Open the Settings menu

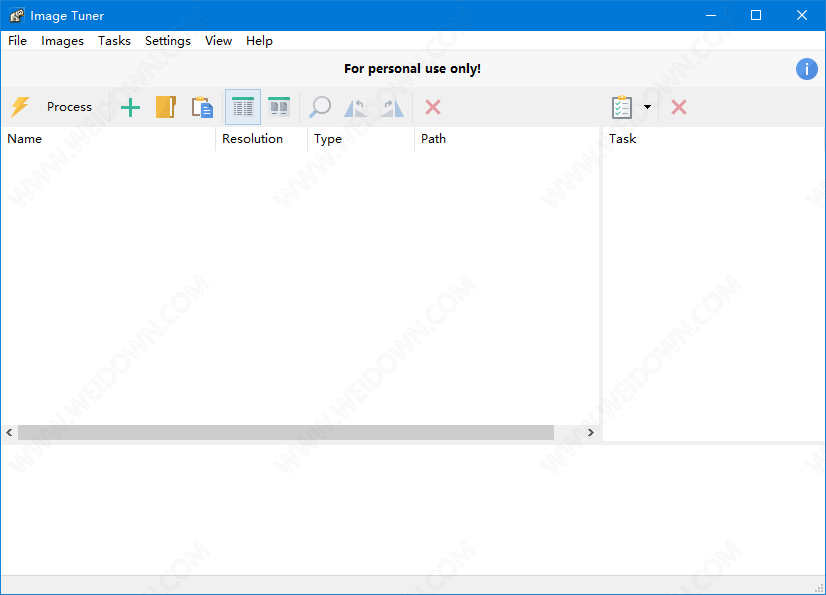pos(168,41)
